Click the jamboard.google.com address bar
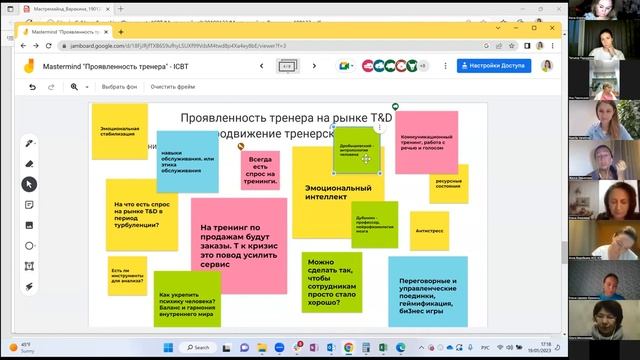Image resolution: width=640 pixels, height=360 pixels. [x=269, y=46]
